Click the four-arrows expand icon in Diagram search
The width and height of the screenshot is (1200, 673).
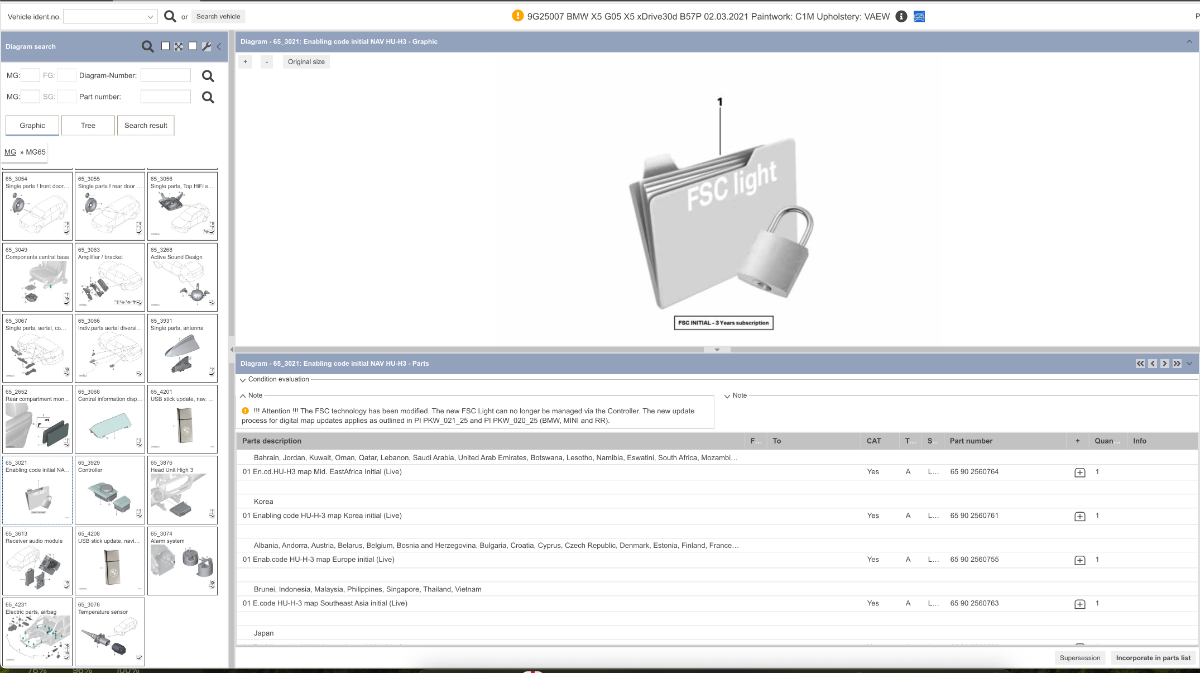tap(178, 46)
